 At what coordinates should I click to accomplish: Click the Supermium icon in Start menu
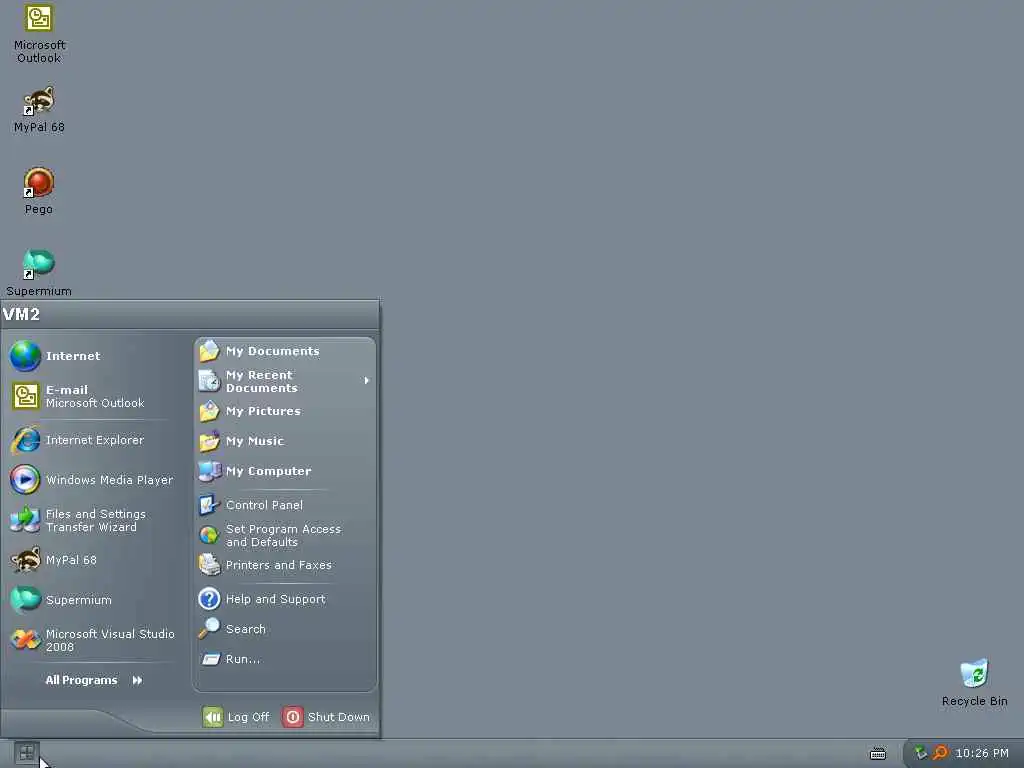point(25,600)
